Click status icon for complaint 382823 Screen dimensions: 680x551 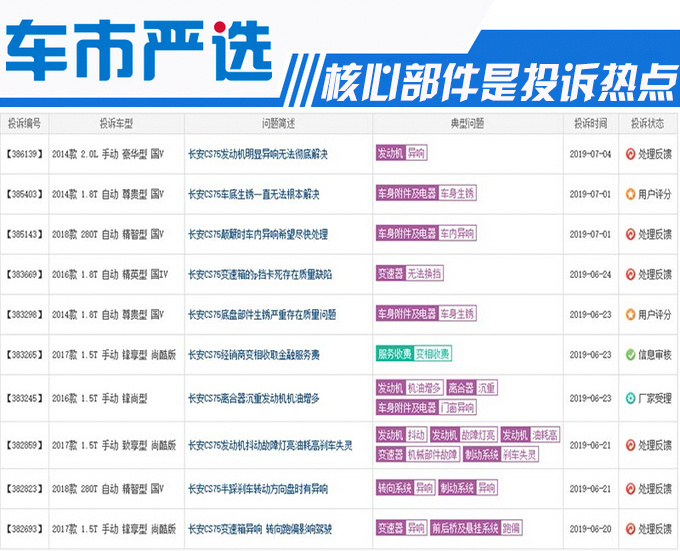point(631,489)
